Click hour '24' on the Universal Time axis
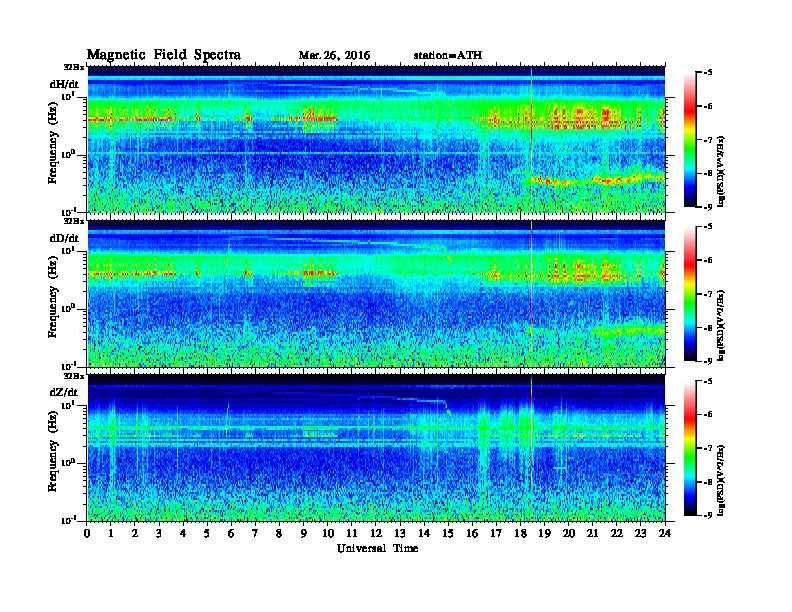792x612 pixels. pyautogui.click(x=665, y=534)
